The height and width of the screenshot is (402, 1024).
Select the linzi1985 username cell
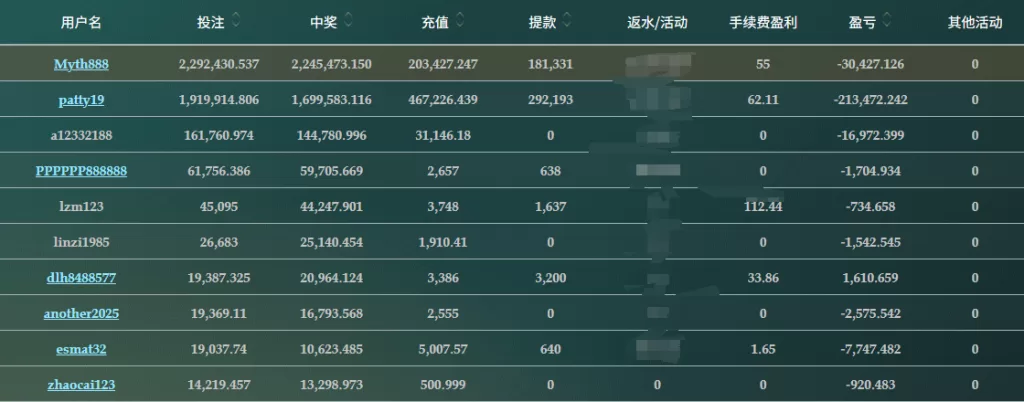(x=81, y=242)
